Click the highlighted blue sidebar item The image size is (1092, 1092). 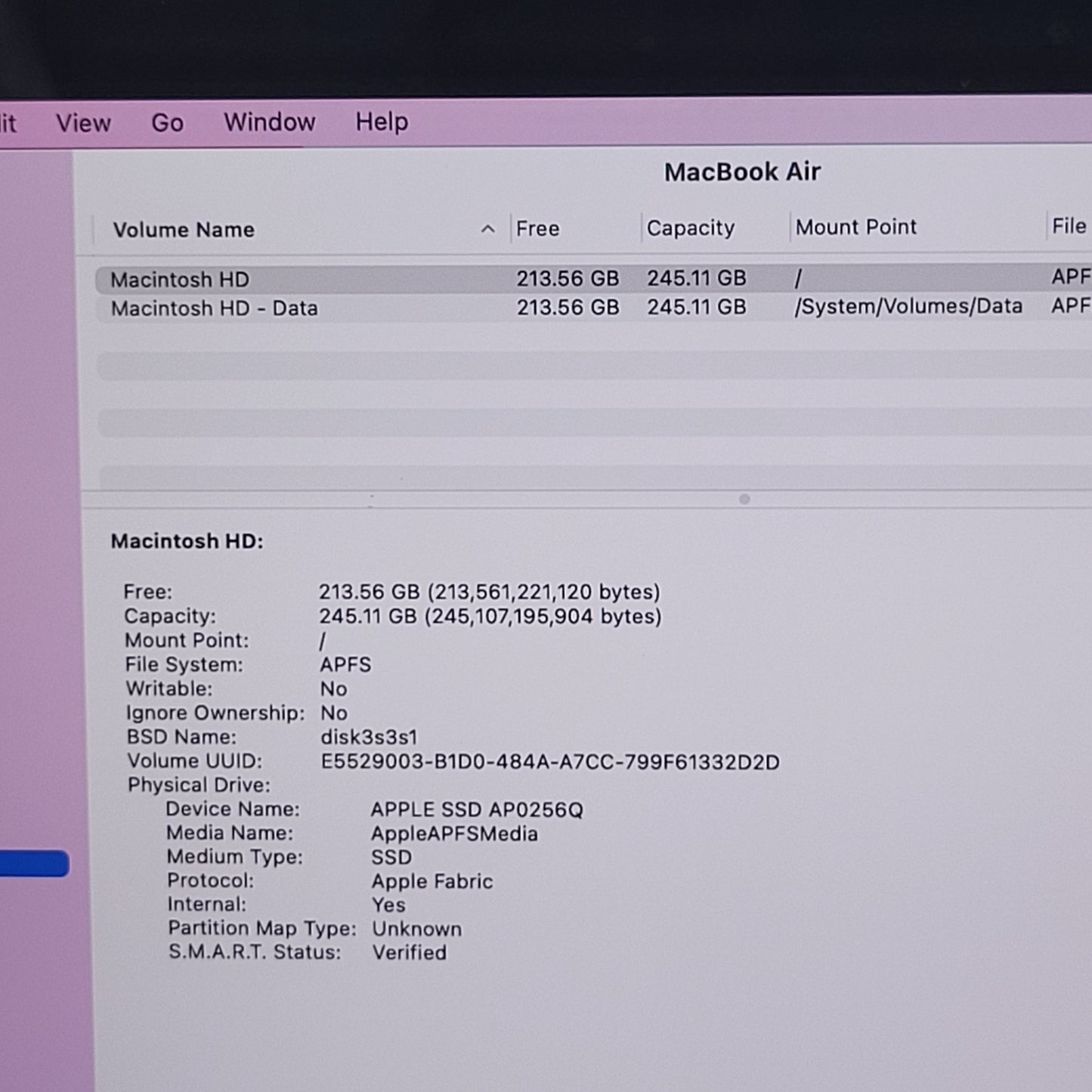click(x=34, y=863)
